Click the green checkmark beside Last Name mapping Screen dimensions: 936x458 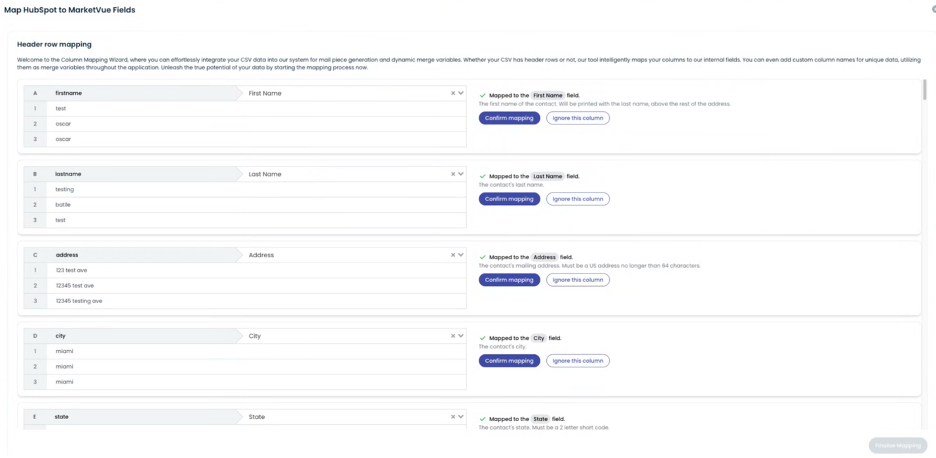tap(482, 176)
